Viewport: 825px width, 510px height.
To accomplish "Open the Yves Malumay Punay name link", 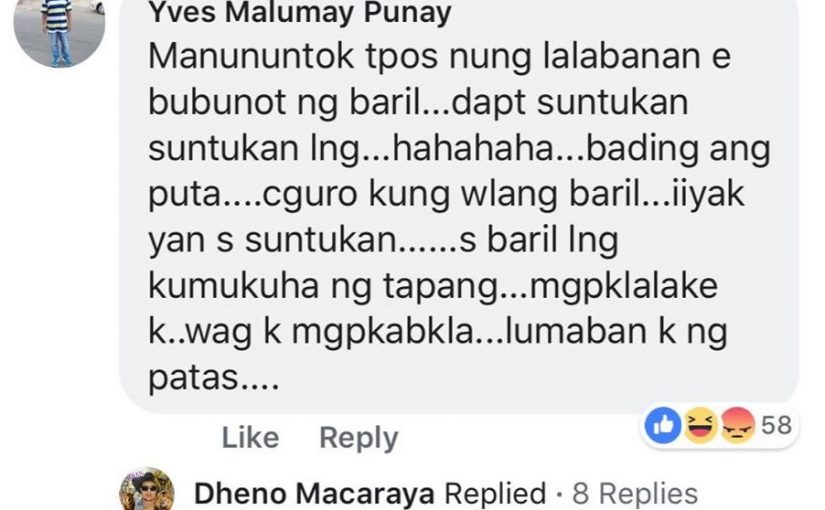I will coord(300,13).
